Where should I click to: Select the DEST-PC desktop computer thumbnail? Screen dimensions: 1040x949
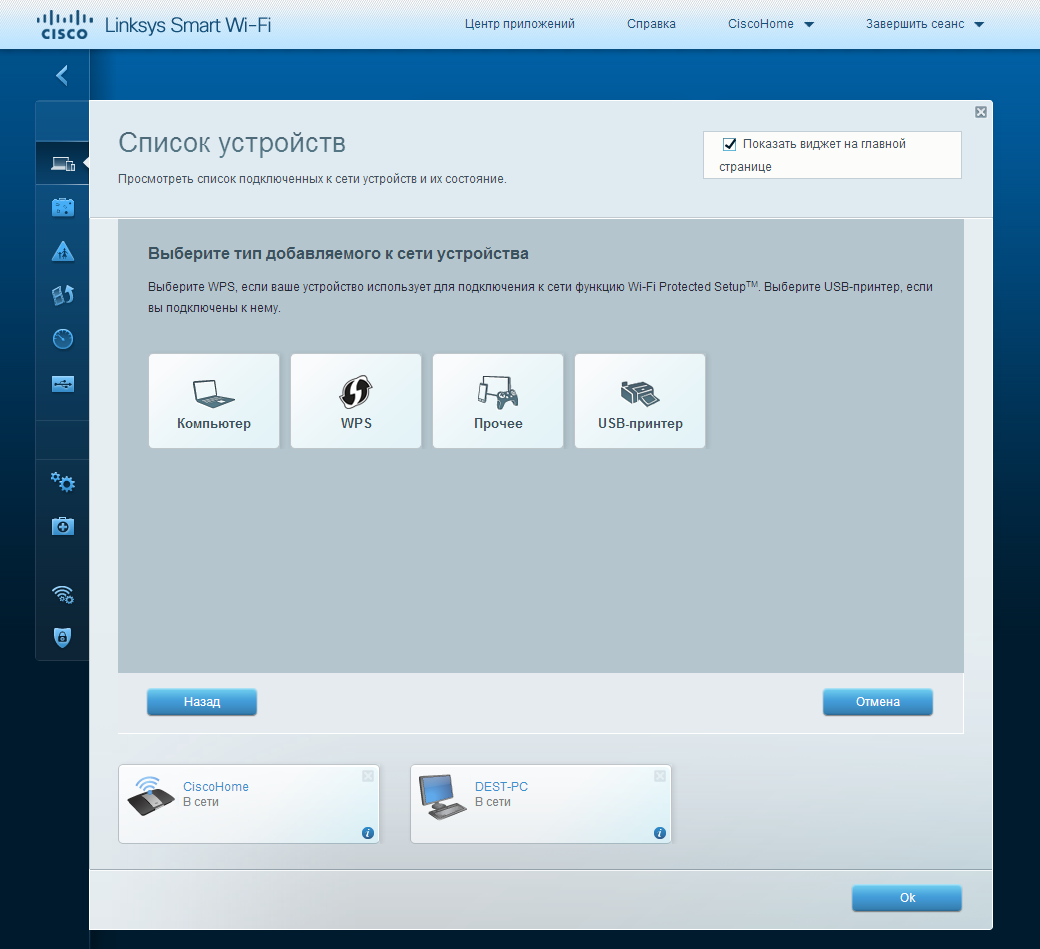click(442, 796)
